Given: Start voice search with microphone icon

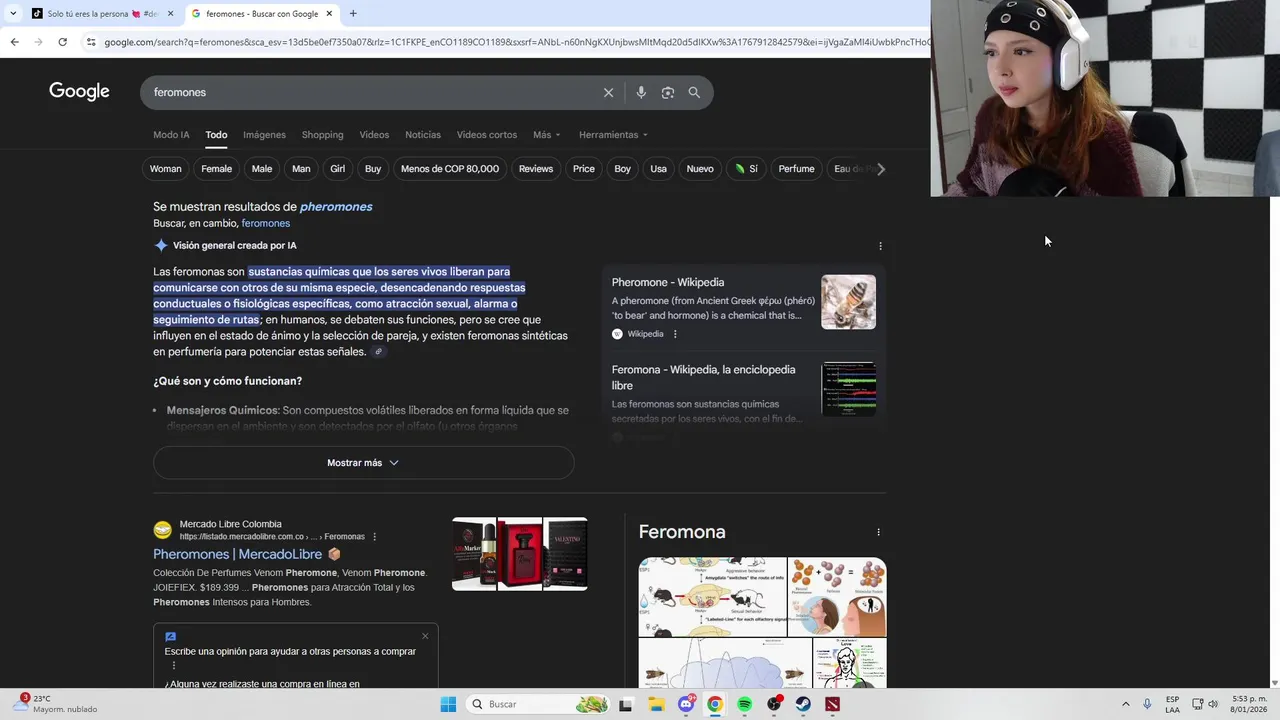Looking at the screenshot, I should 641,92.
